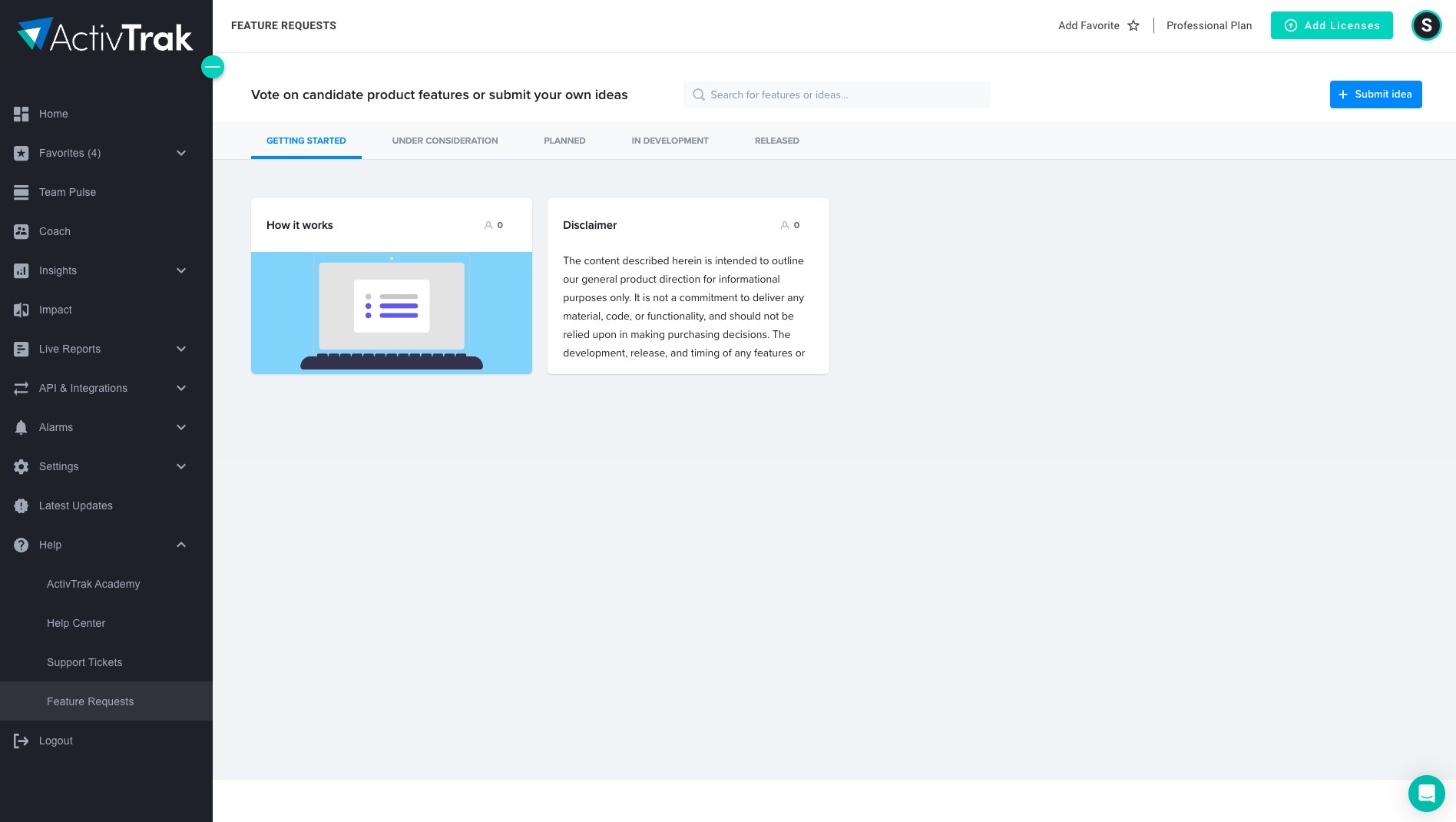The image size is (1456, 822).
Task: Open How it works laptop illustration
Action: click(392, 313)
